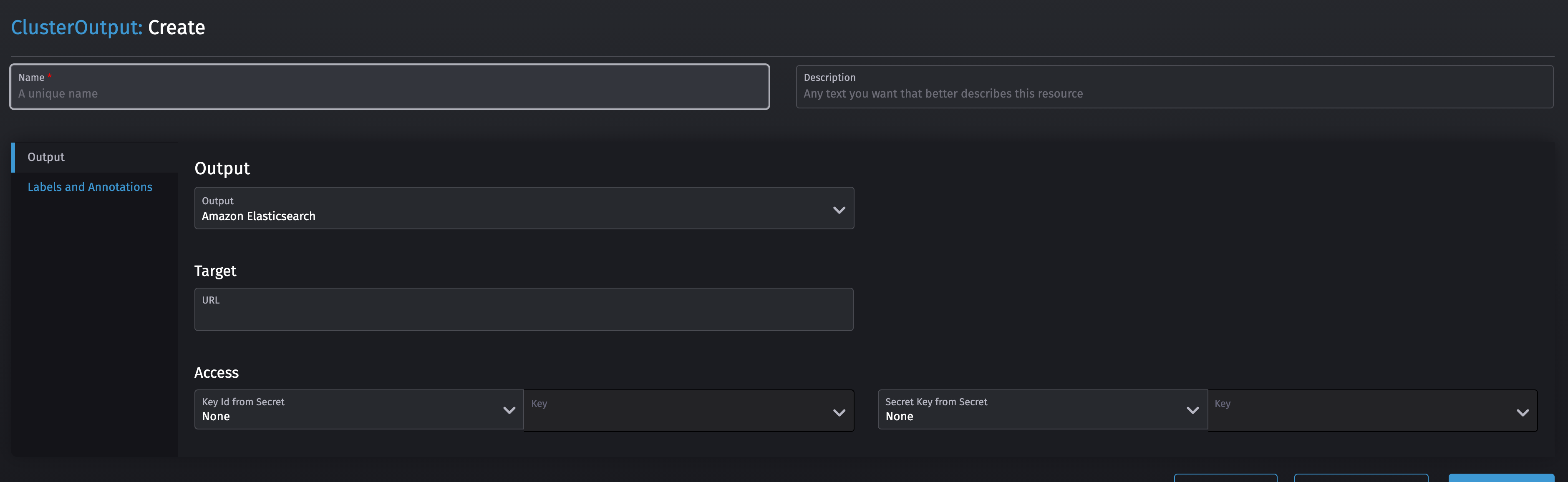This screenshot has width=1568, height=482.
Task: Click the chevron on the first Key selector
Action: tap(840, 412)
